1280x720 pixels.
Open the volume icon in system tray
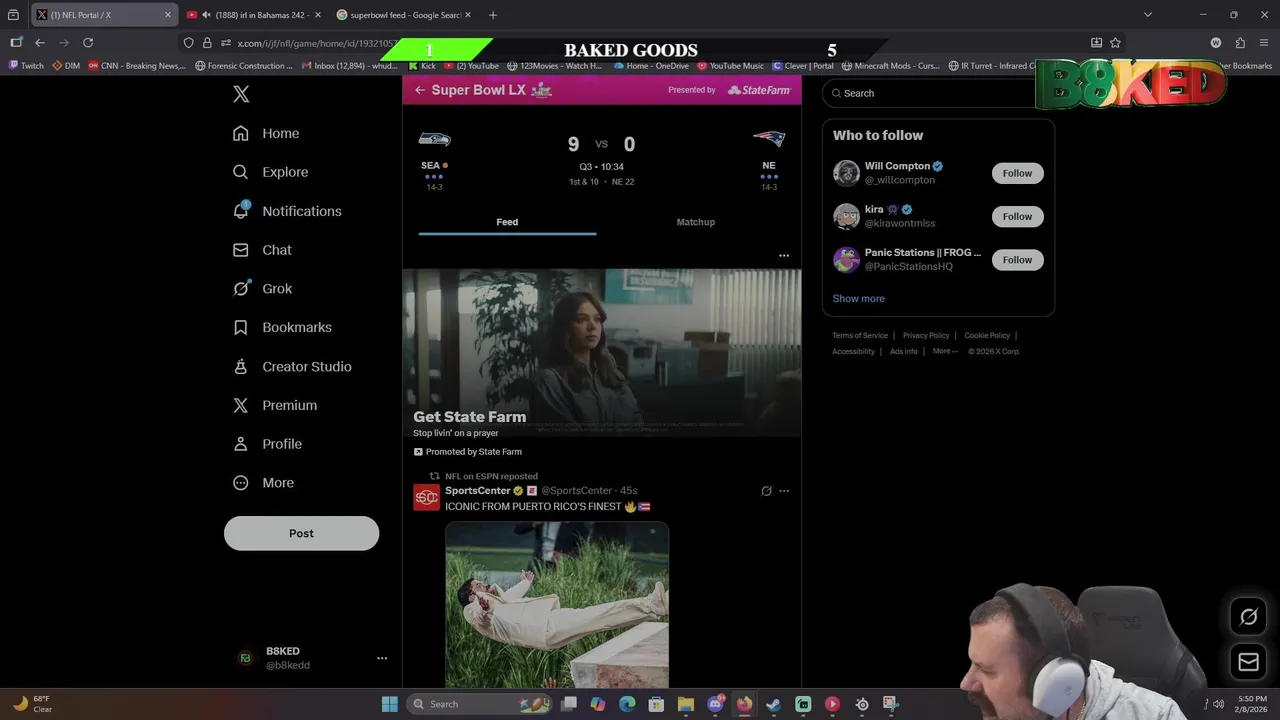click(1218, 704)
